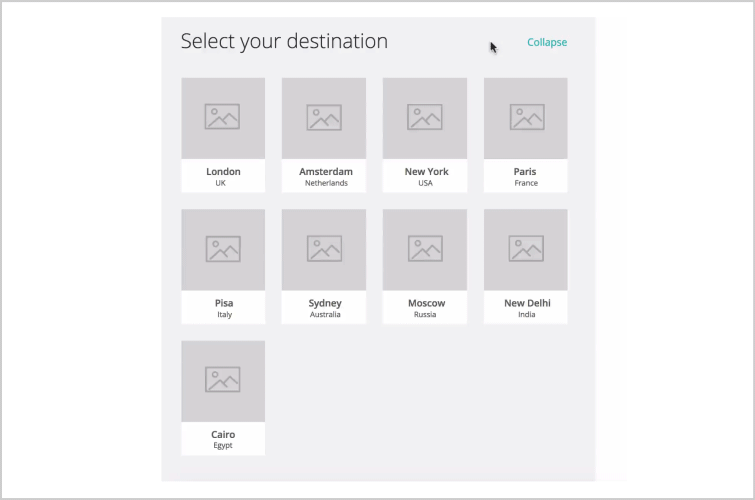Viewport: 755px width, 500px height.
Task: Click the New York picture placeholder
Action: (425, 118)
